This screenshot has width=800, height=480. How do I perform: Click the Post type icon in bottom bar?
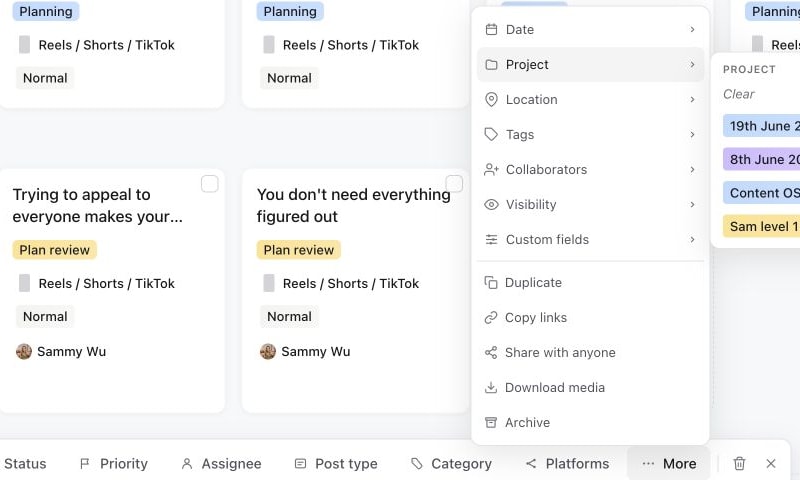click(301, 463)
